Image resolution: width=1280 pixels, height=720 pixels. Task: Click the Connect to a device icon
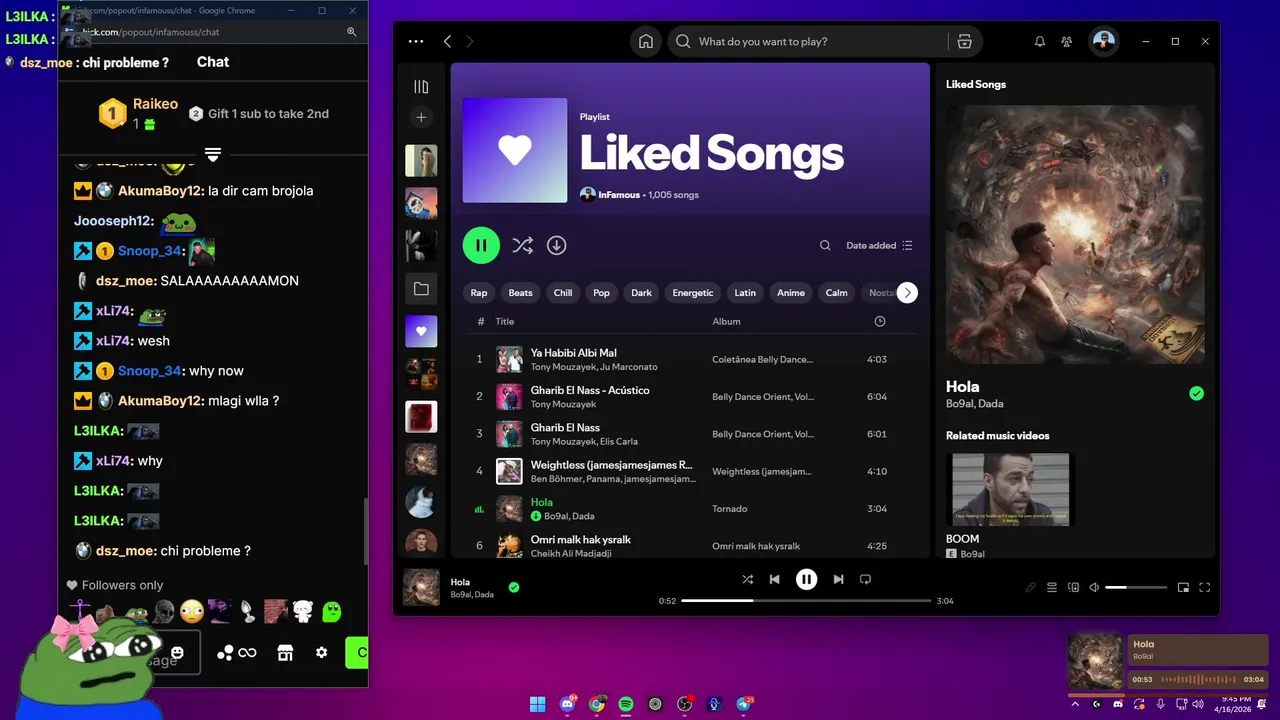1074,587
